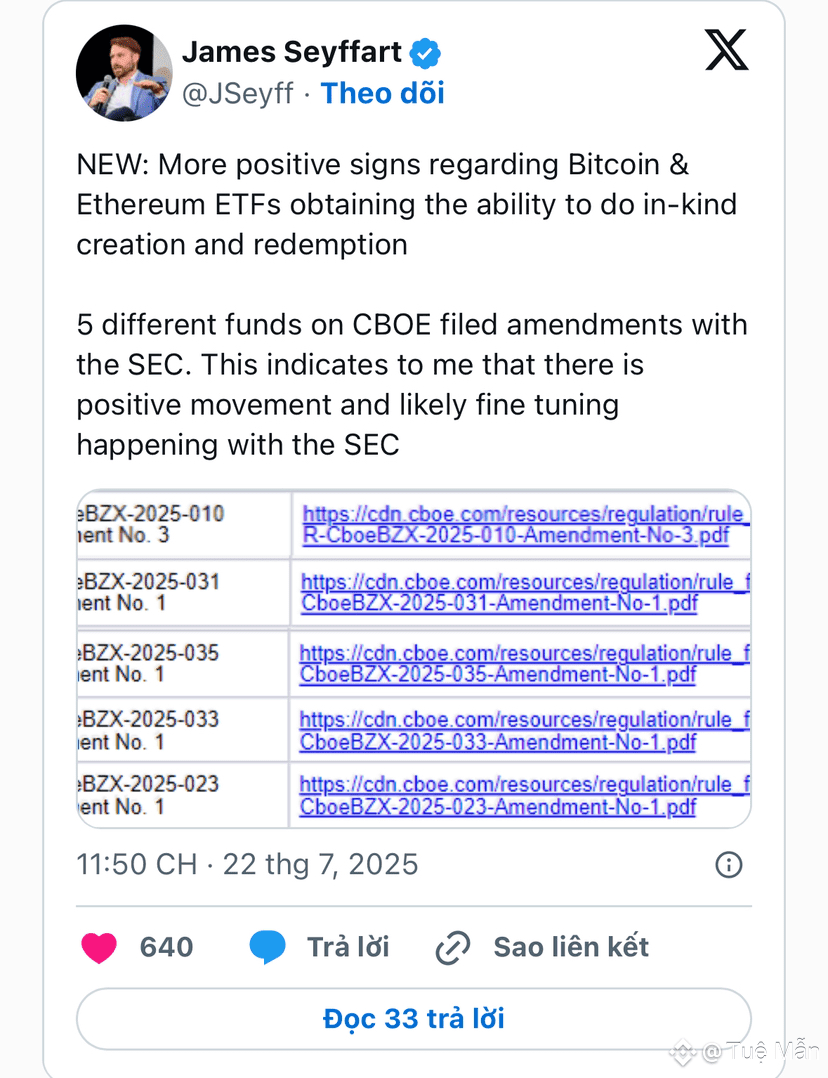Click the blue reply bubble icon
The height and width of the screenshot is (1078, 828).
point(267,947)
